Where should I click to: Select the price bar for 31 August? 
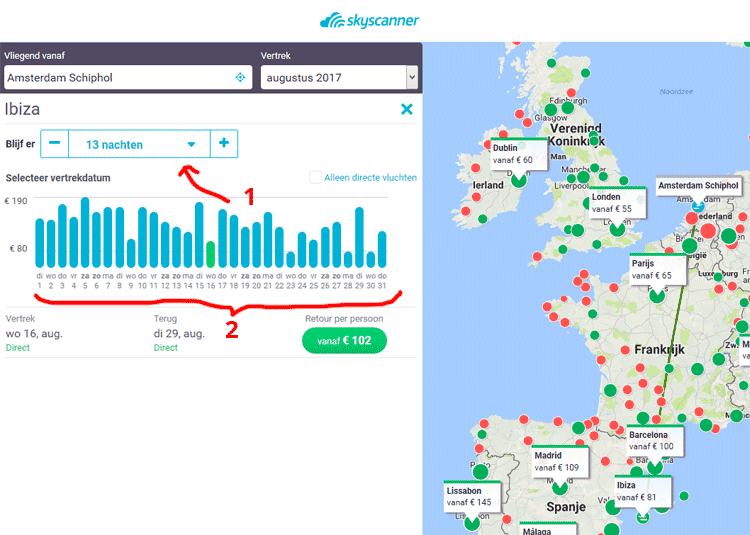[382, 249]
